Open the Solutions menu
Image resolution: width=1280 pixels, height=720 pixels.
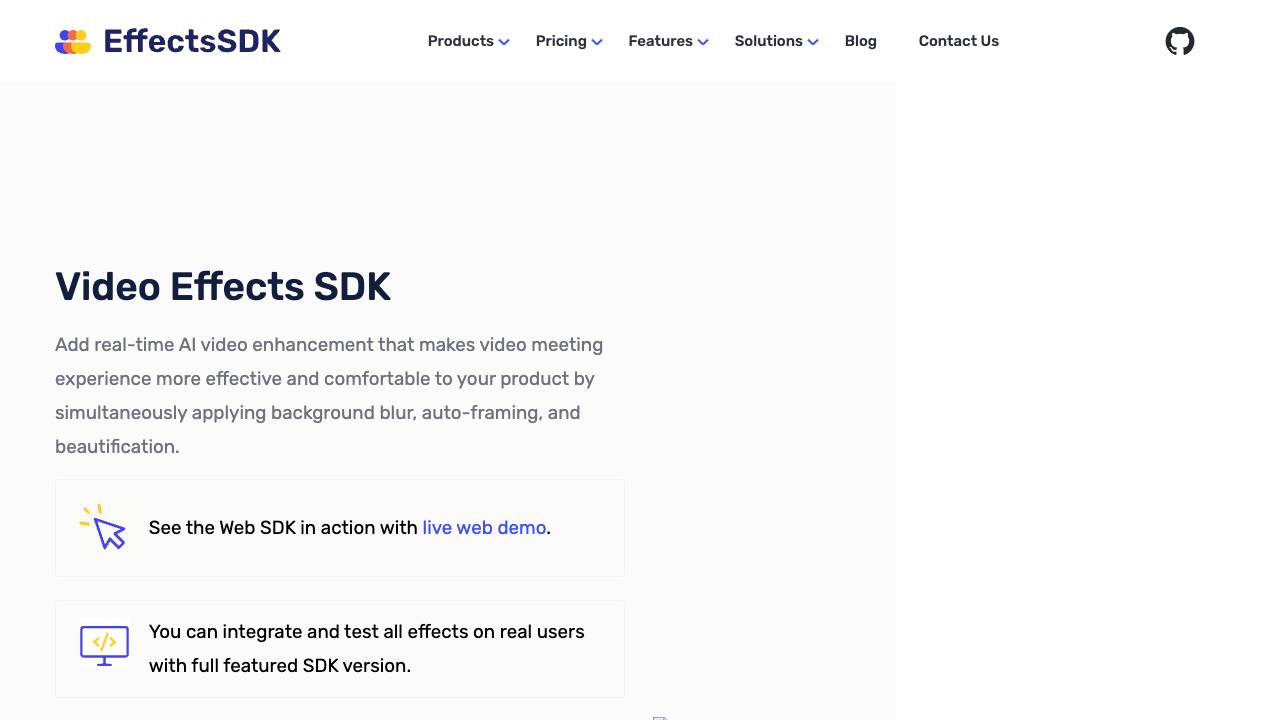(x=769, y=41)
